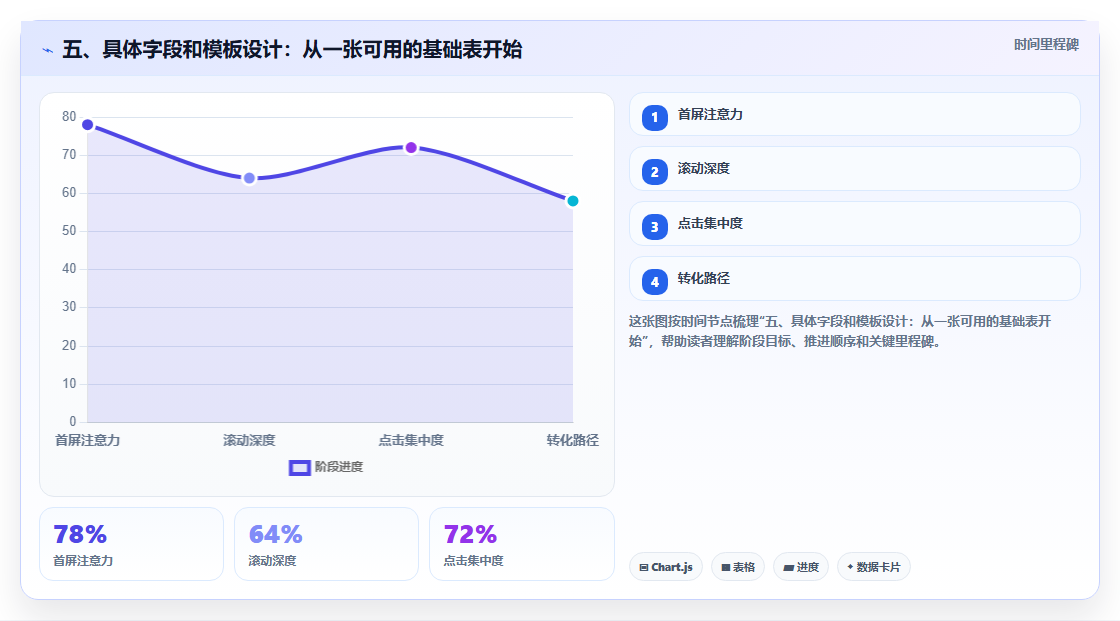1120x621 pixels.
Task: Click the blue lightning icon beside the title
Action: tap(47, 50)
